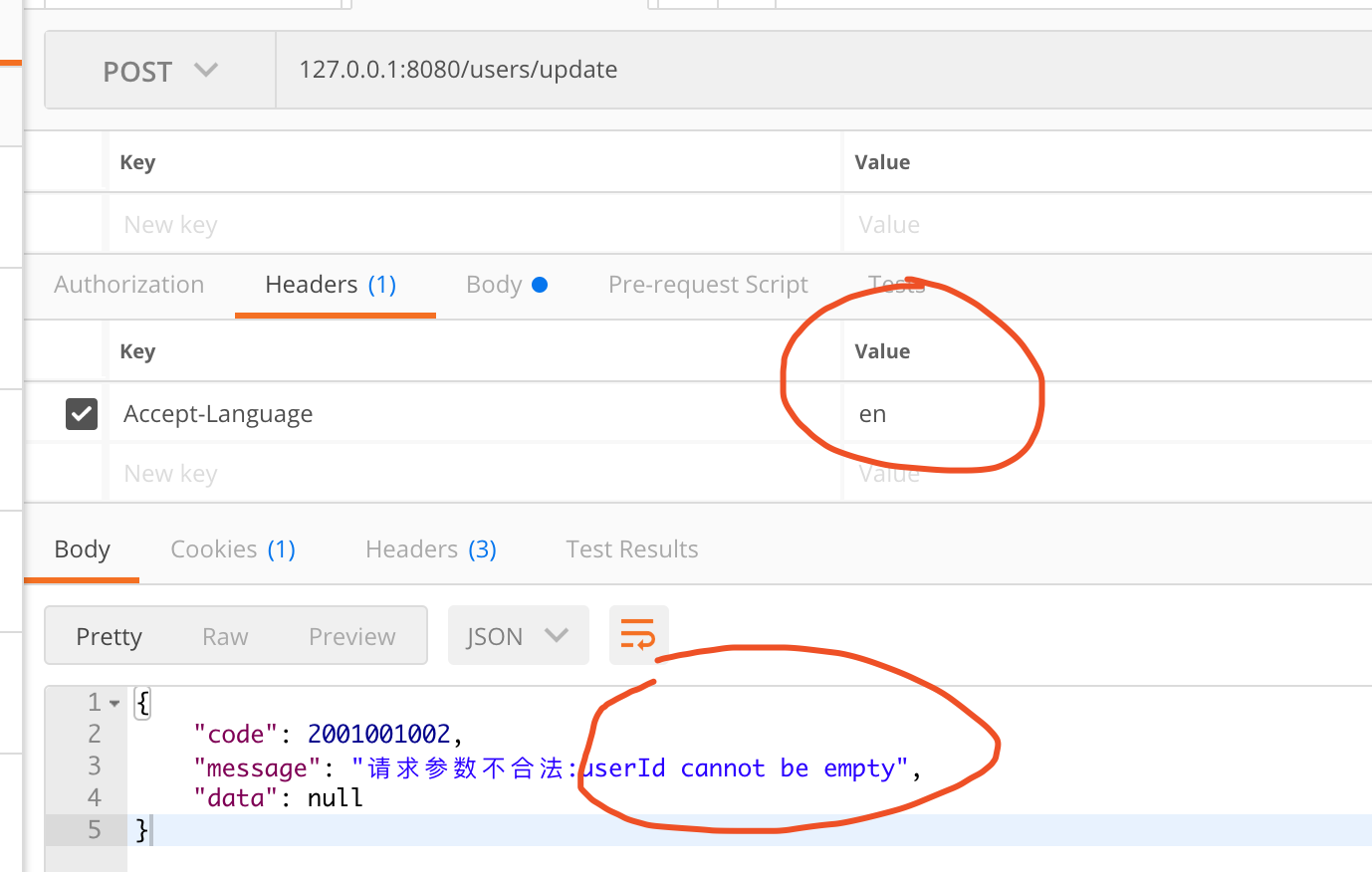Select the Raw response view
The height and width of the screenshot is (872, 1372).
225,636
